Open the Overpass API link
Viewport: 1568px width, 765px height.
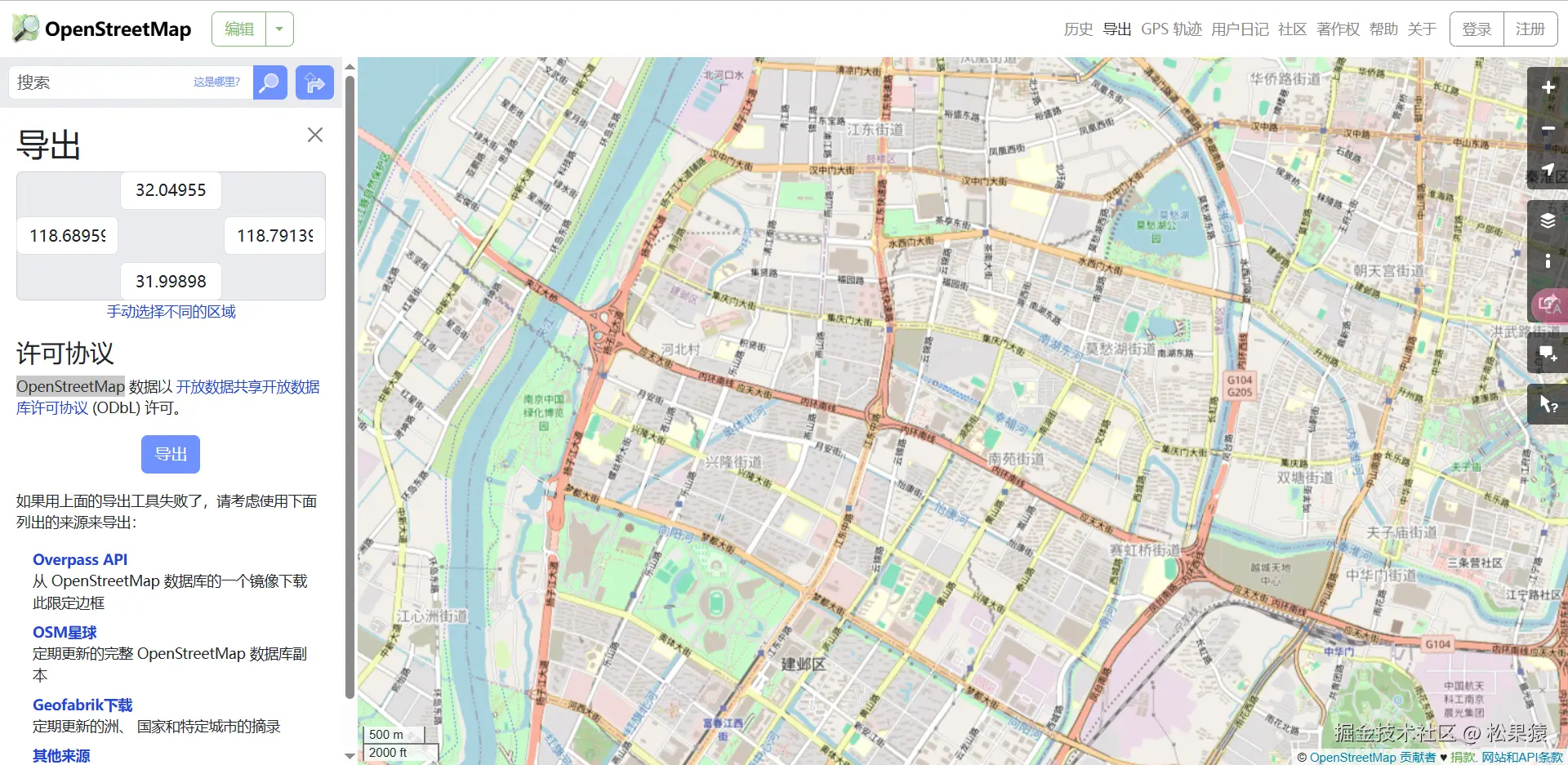[x=80, y=560]
